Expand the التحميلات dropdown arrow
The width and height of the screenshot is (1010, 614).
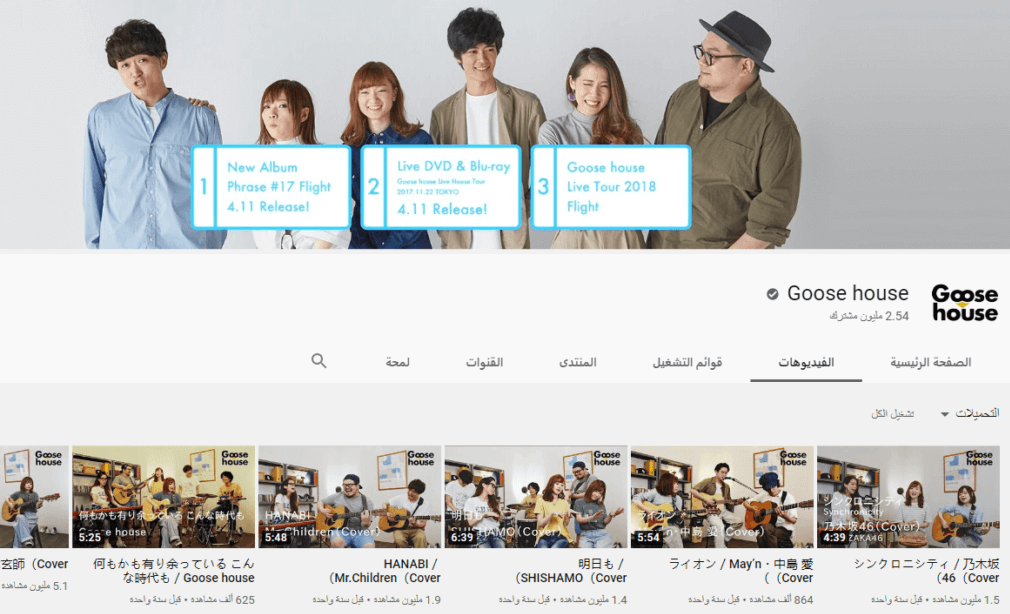944,414
